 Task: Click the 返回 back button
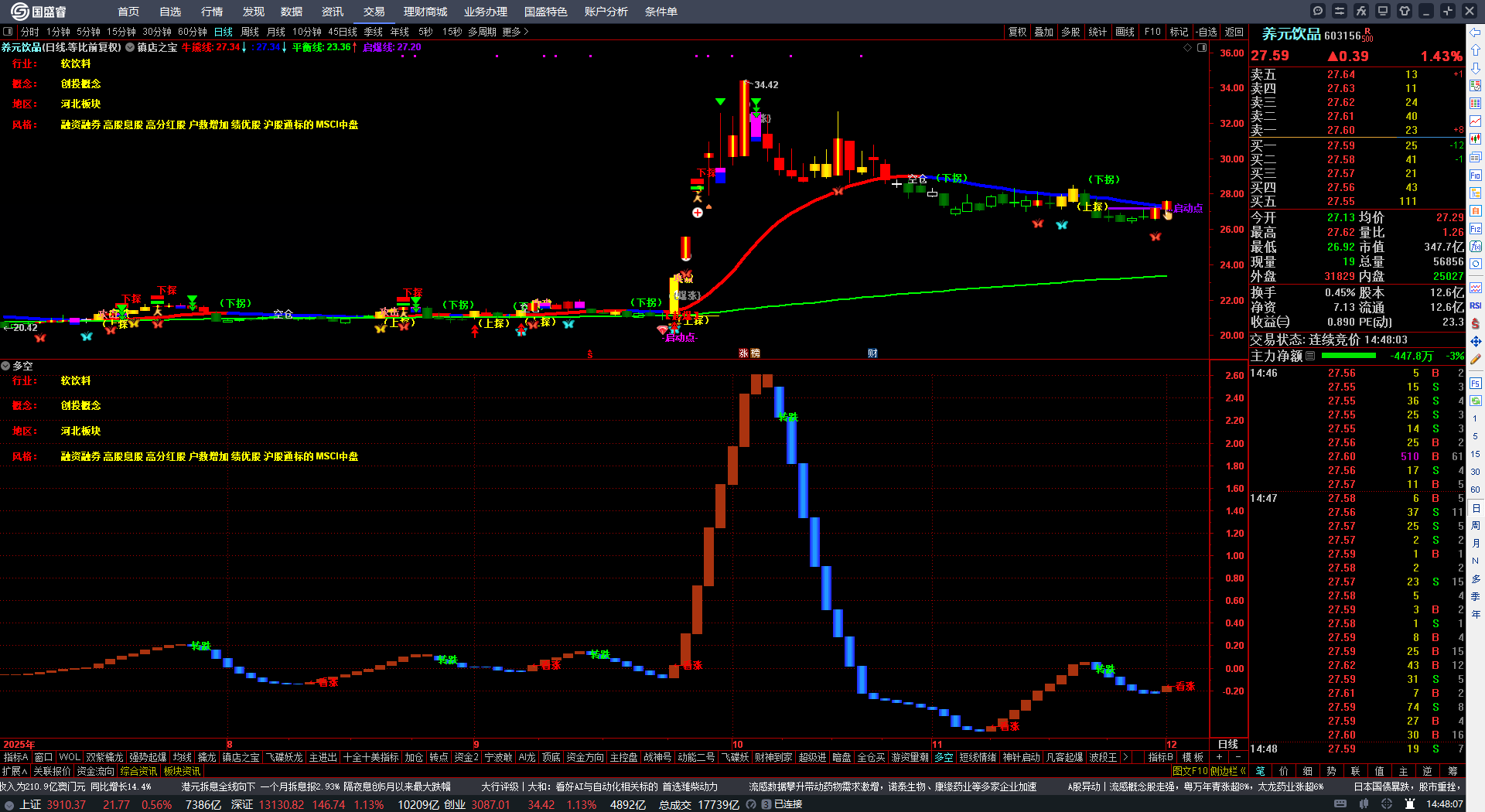pos(1234,32)
